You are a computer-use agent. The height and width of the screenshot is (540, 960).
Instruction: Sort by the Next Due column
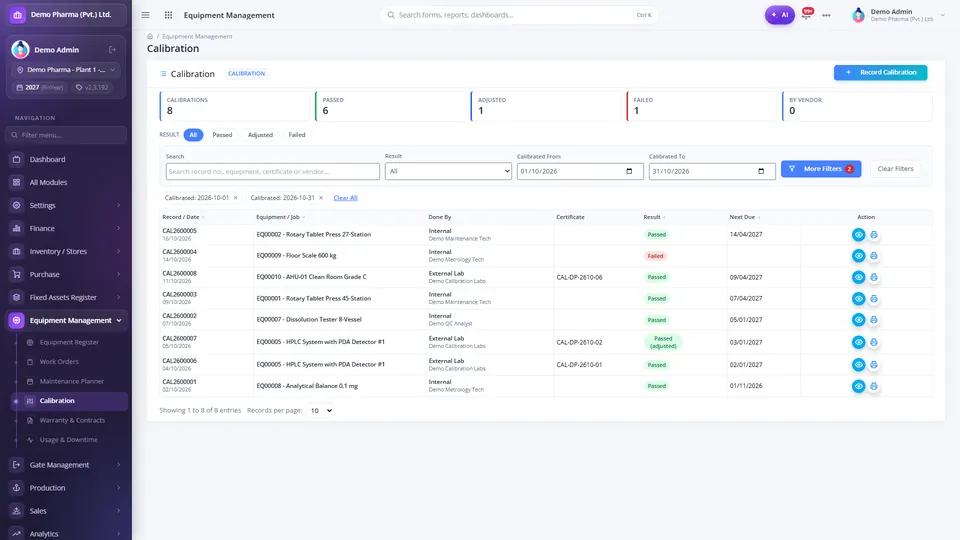745,217
